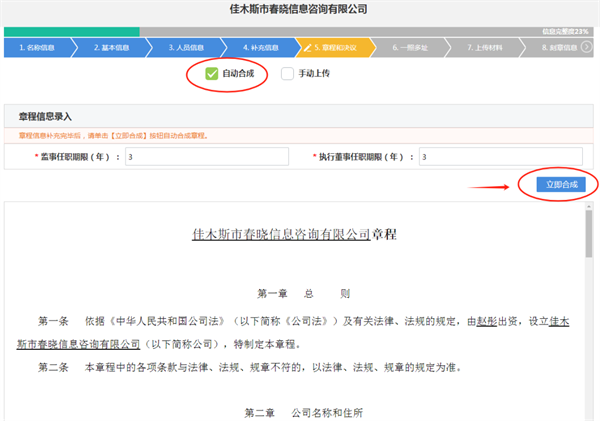Click the scrollbar up arrow
Image resolution: width=600 pixels, height=421 pixels.
tap(590, 207)
